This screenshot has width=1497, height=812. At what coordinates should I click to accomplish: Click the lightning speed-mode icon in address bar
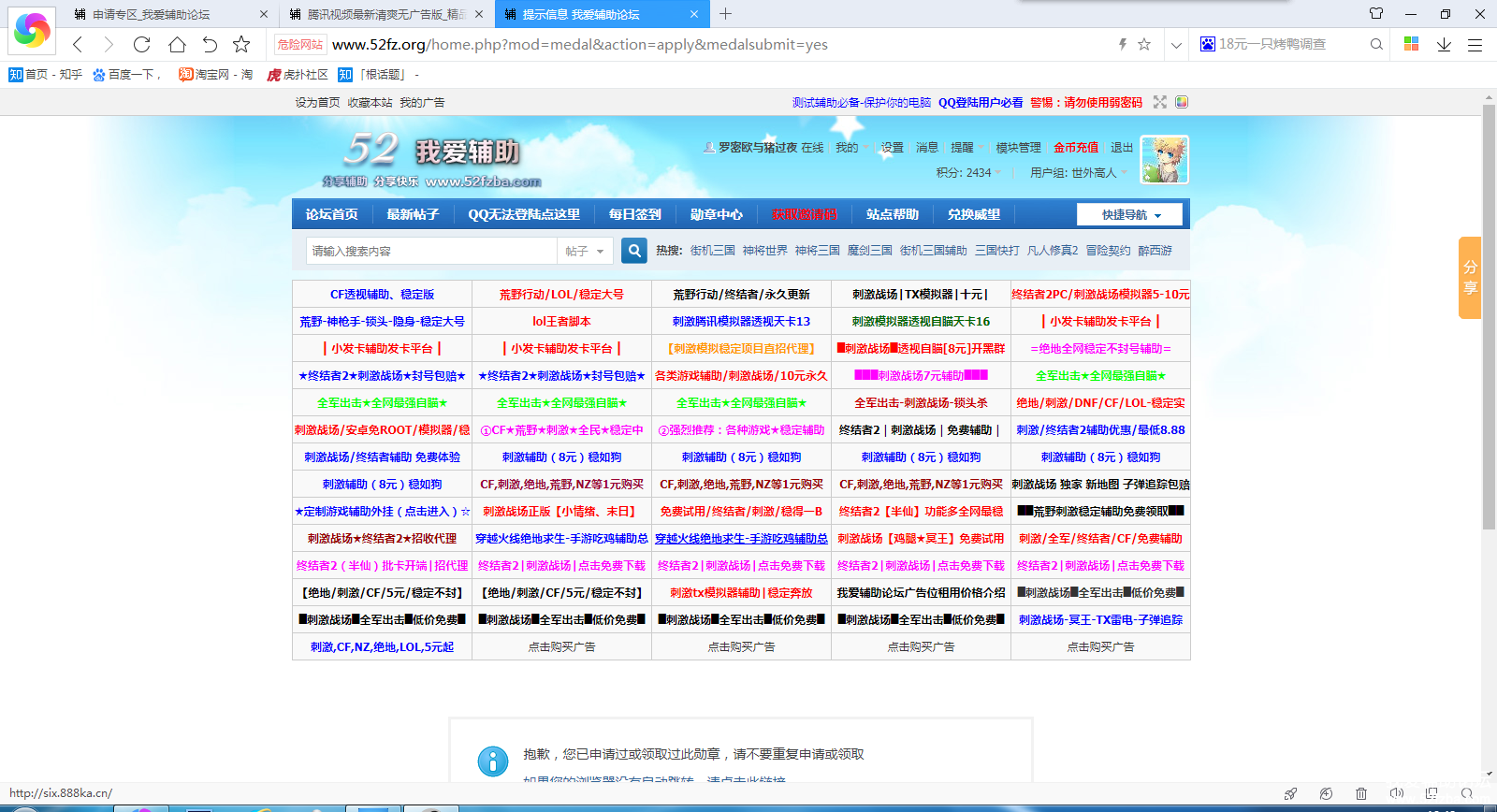(x=1123, y=44)
